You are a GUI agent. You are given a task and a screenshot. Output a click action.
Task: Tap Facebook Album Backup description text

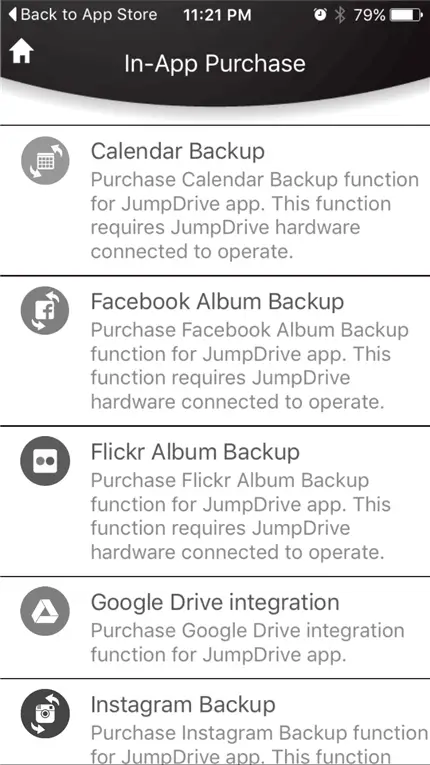(250, 366)
